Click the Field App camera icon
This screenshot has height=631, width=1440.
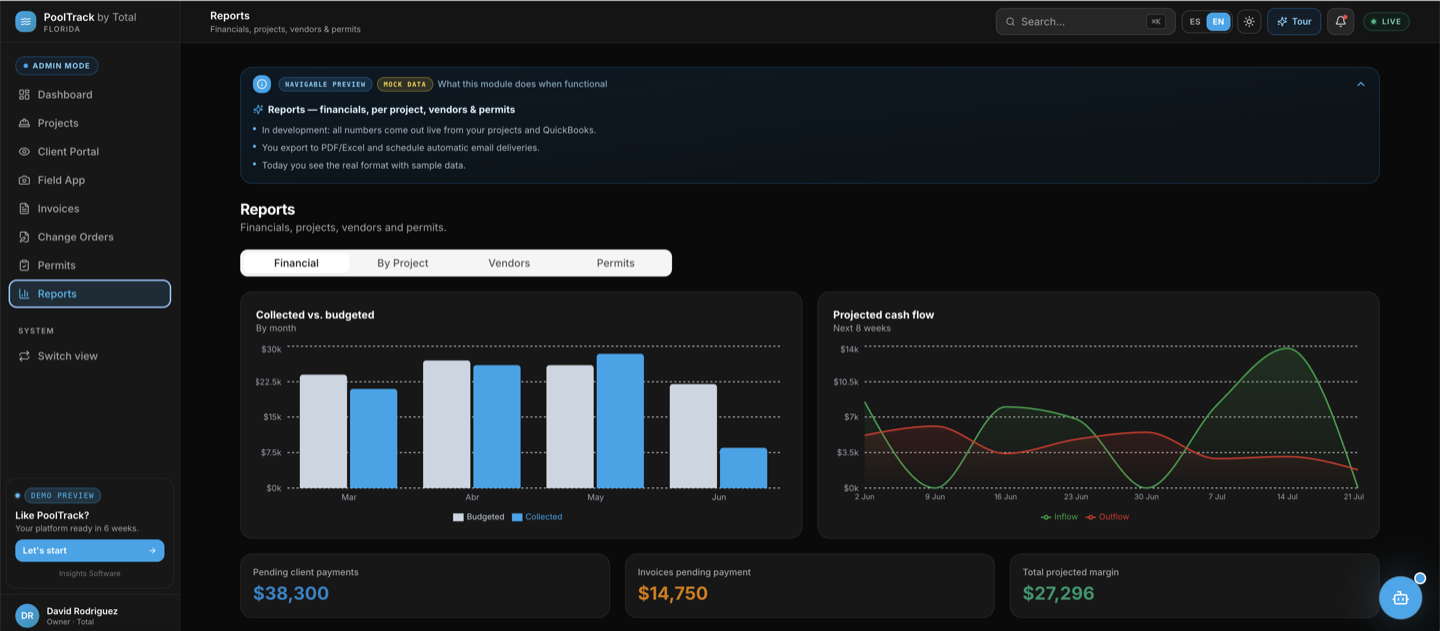[25, 180]
